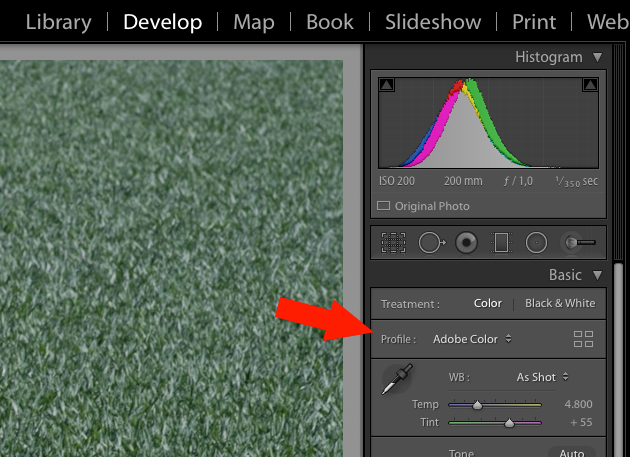Viewport: 630px width, 457px height.
Task: Switch to the Library module
Action: [x=59, y=22]
